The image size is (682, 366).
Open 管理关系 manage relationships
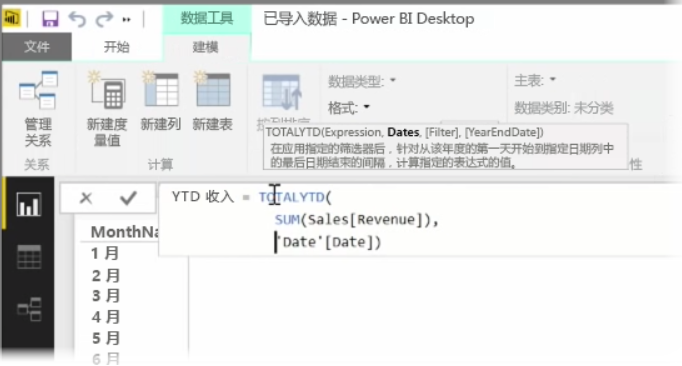pyautogui.click(x=38, y=109)
